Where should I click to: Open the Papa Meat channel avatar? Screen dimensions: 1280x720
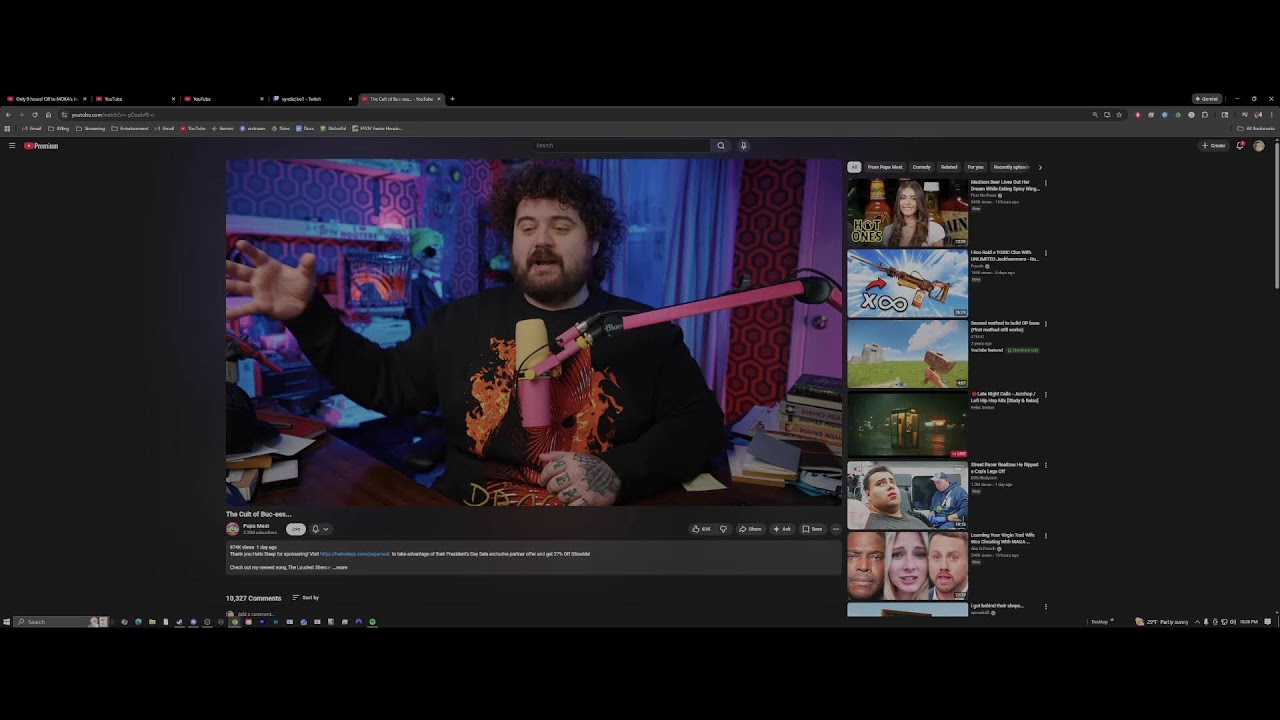tap(233, 529)
